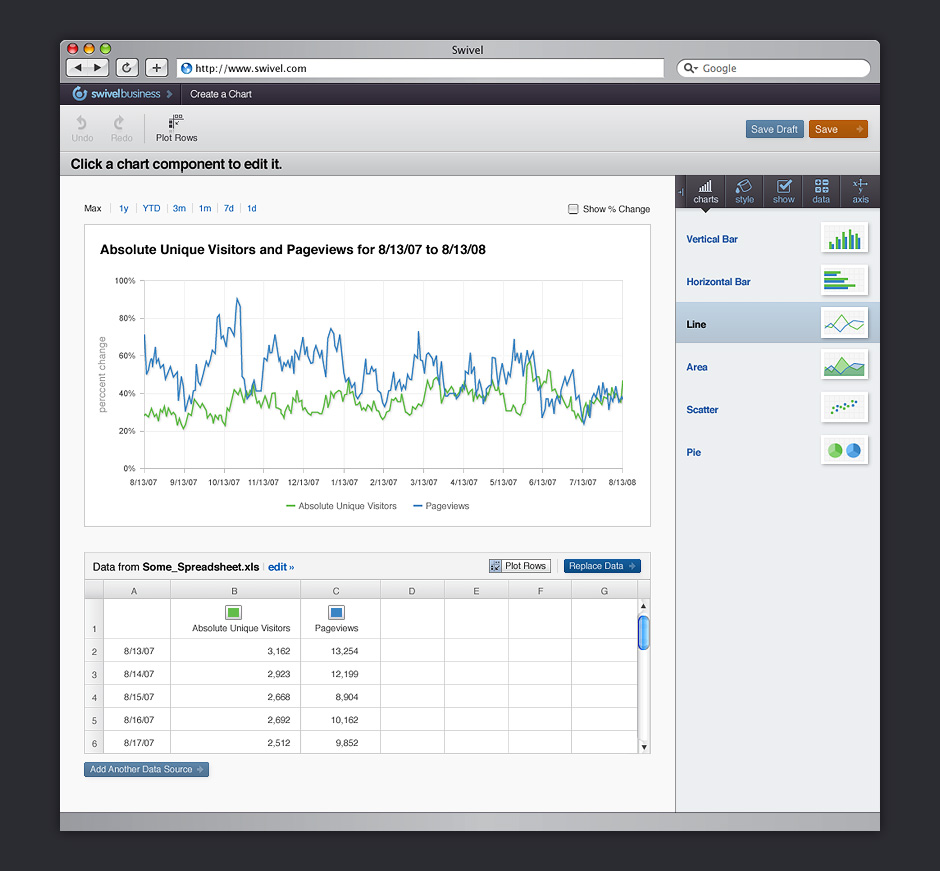Click the Plot Rows toolbar icon
Image resolution: width=940 pixels, height=871 pixels.
(x=177, y=123)
